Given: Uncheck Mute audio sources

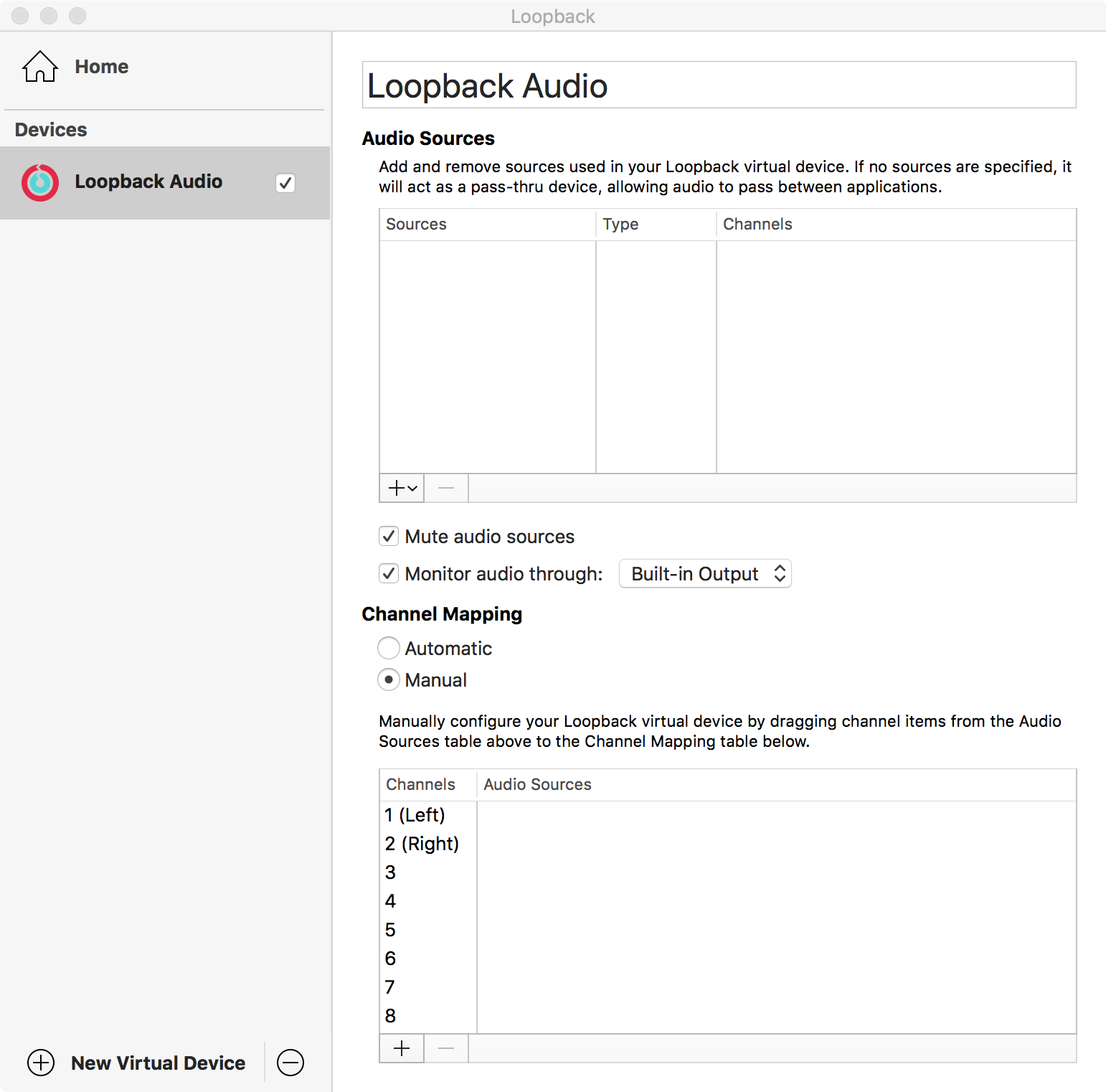Looking at the screenshot, I should pos(389,536).
